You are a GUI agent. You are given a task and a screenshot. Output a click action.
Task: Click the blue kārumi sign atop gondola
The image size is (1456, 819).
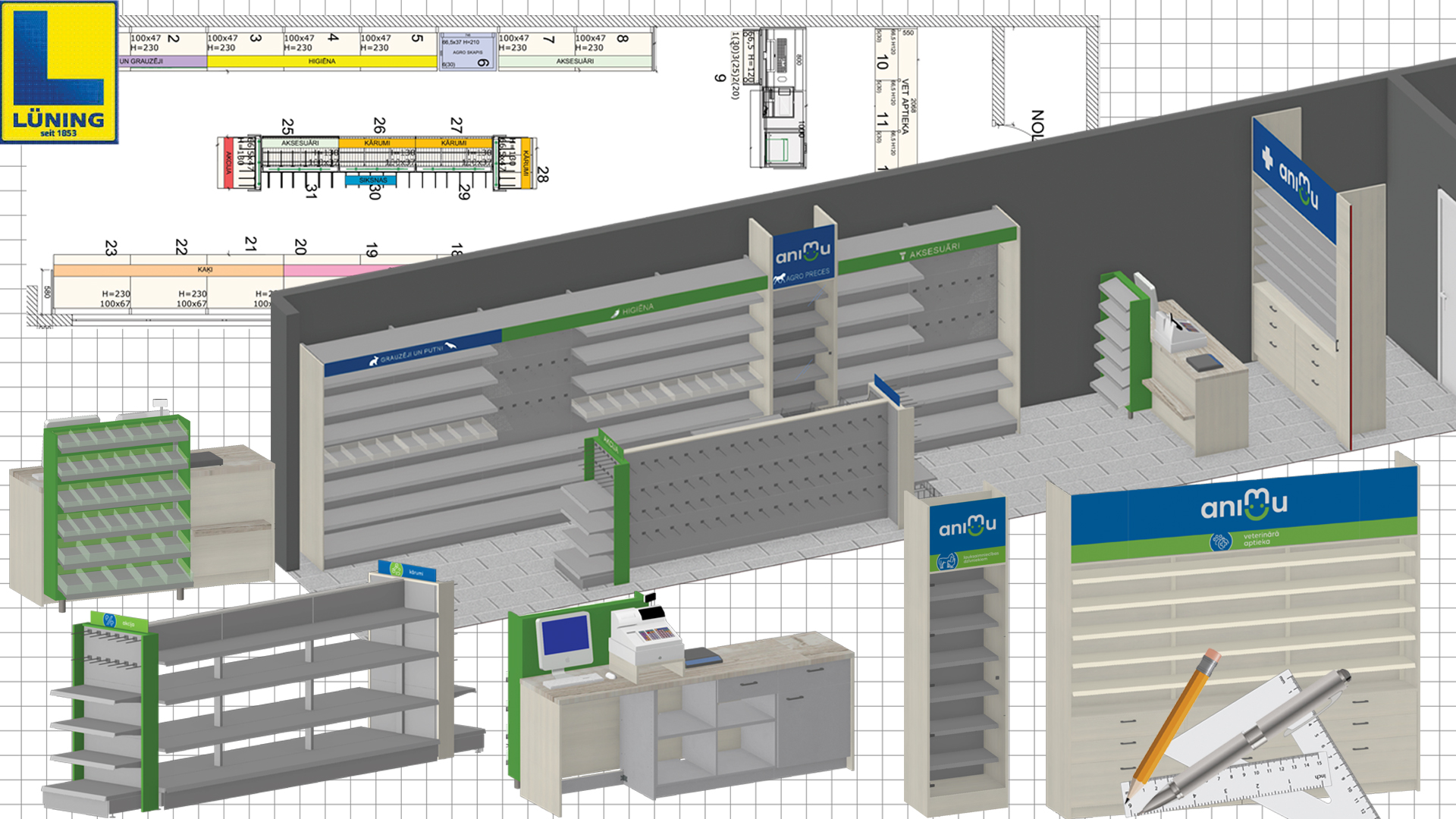407,570
